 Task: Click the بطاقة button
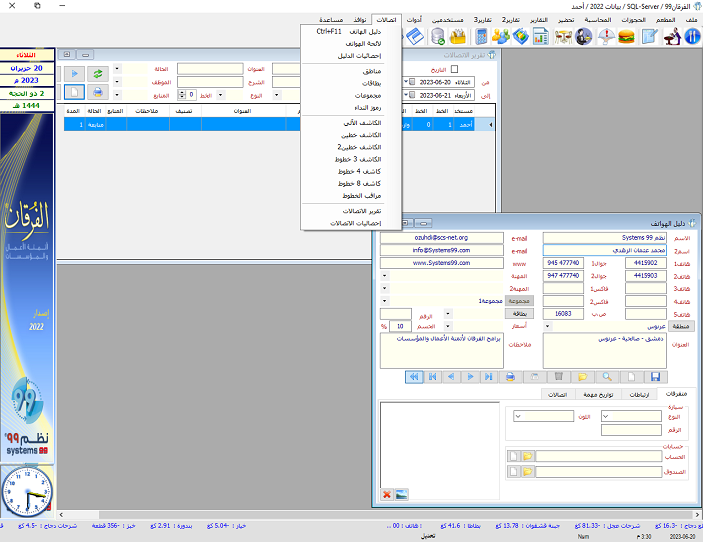click(x=522, y=313)
